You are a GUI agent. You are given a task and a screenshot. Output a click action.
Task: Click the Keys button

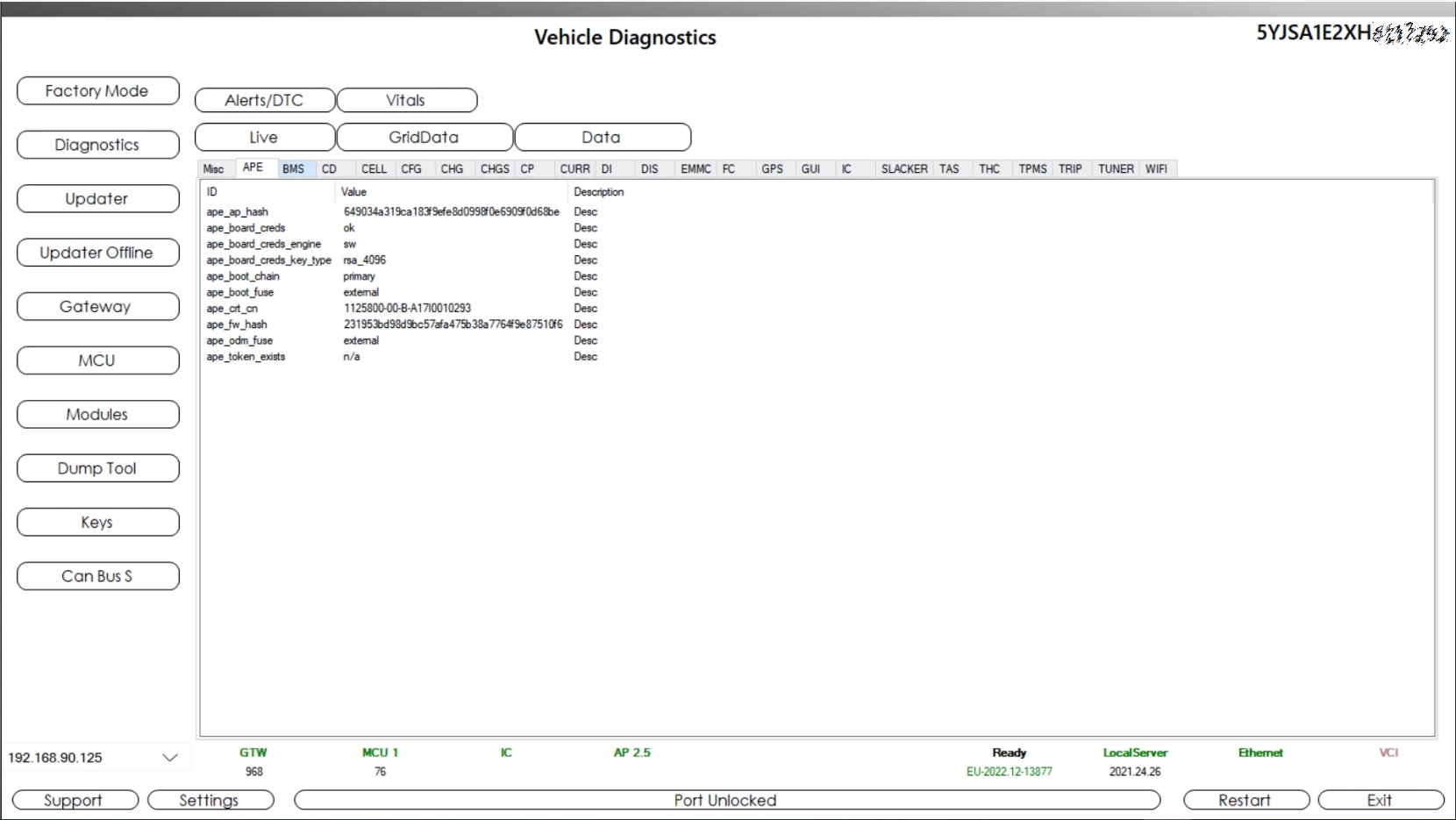click(x=97, y=523)
